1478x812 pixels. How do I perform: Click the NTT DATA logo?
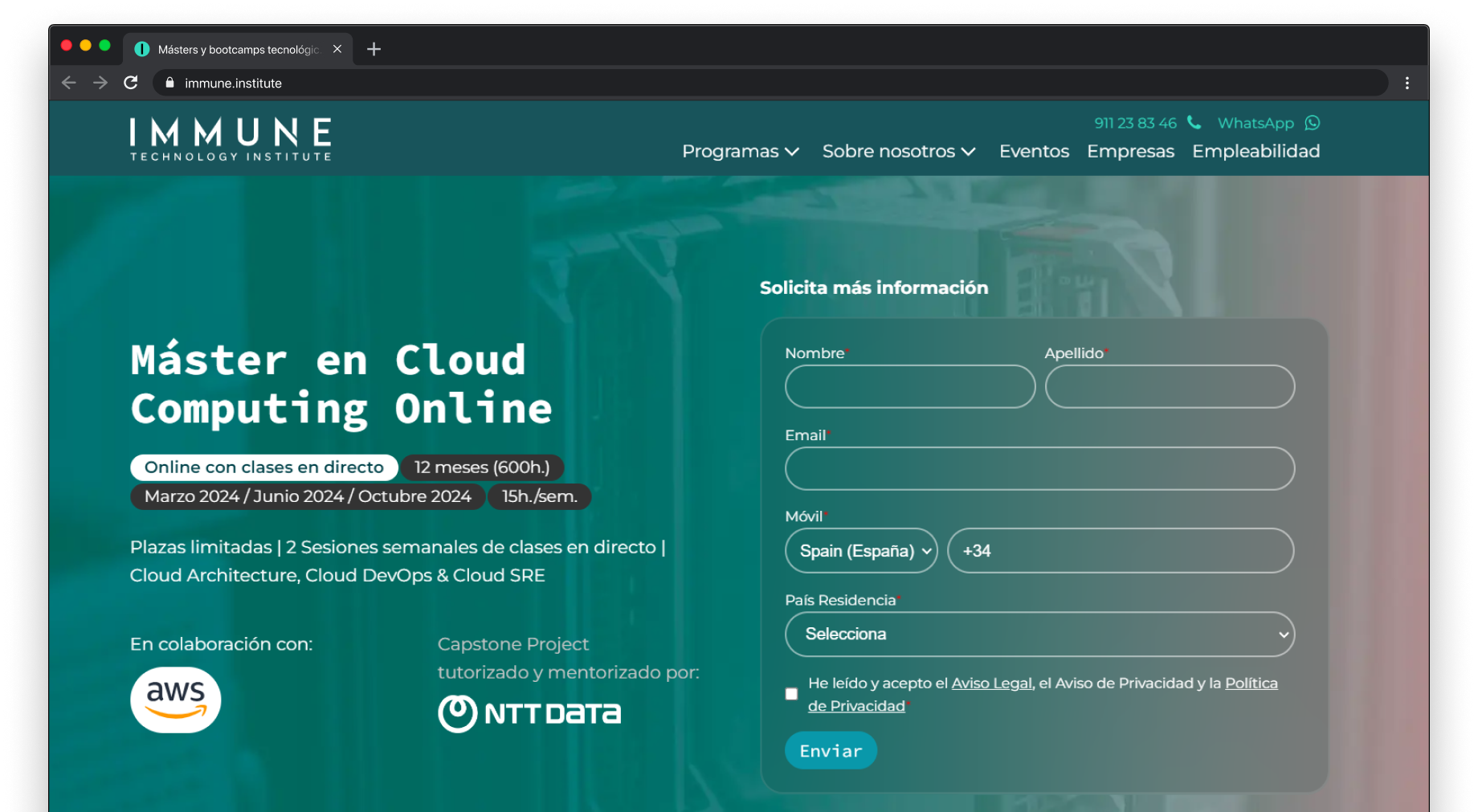(x=529, y=713)
